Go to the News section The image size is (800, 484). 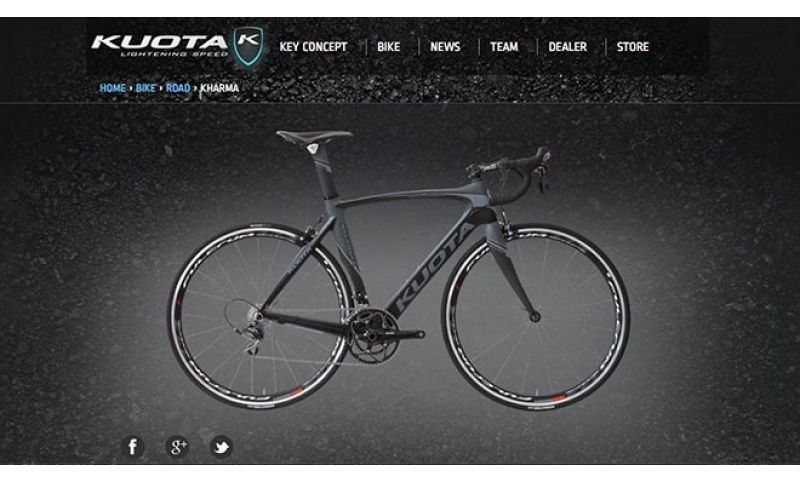[445, 47]
